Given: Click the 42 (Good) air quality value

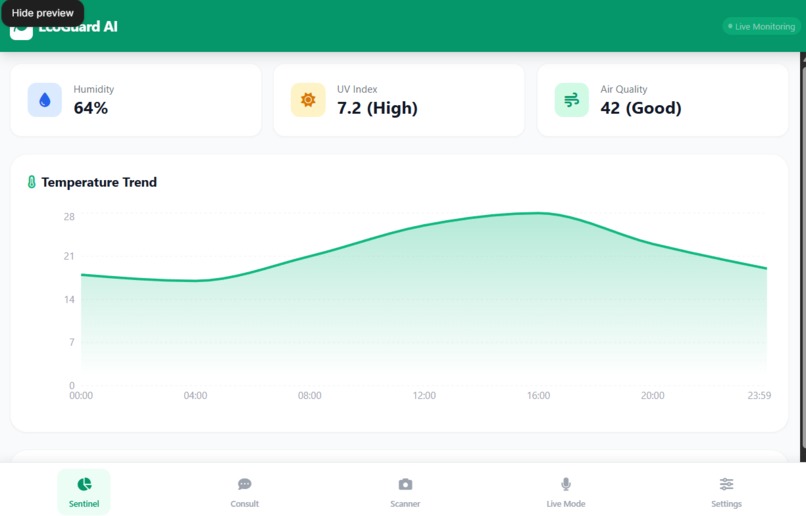Looking at the screenshot, I should pyautogui.click(x=641, y=108).
